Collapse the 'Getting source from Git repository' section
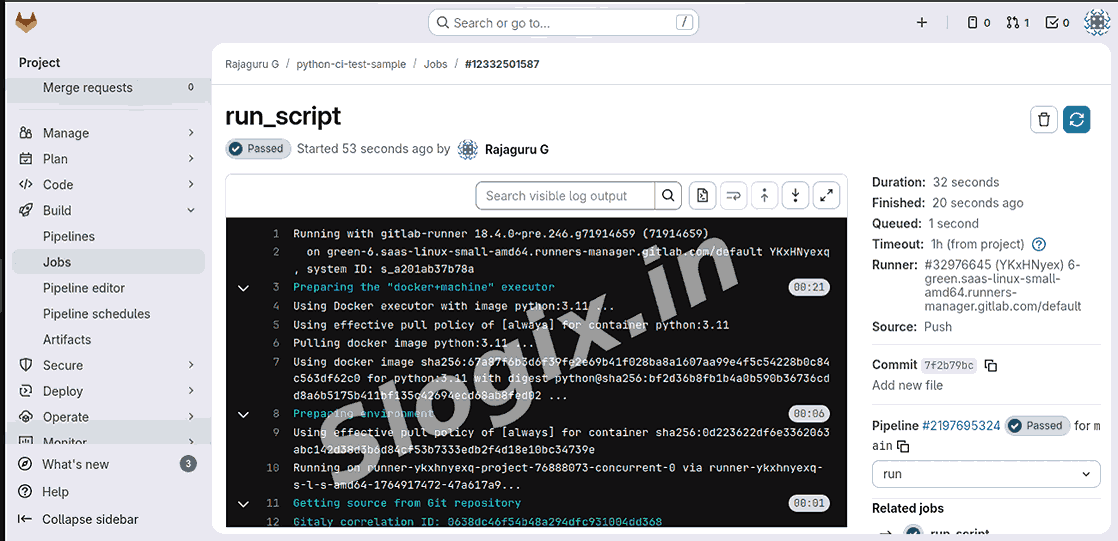The width and height of the screenshot is (1118, 541). click(243, 504)
